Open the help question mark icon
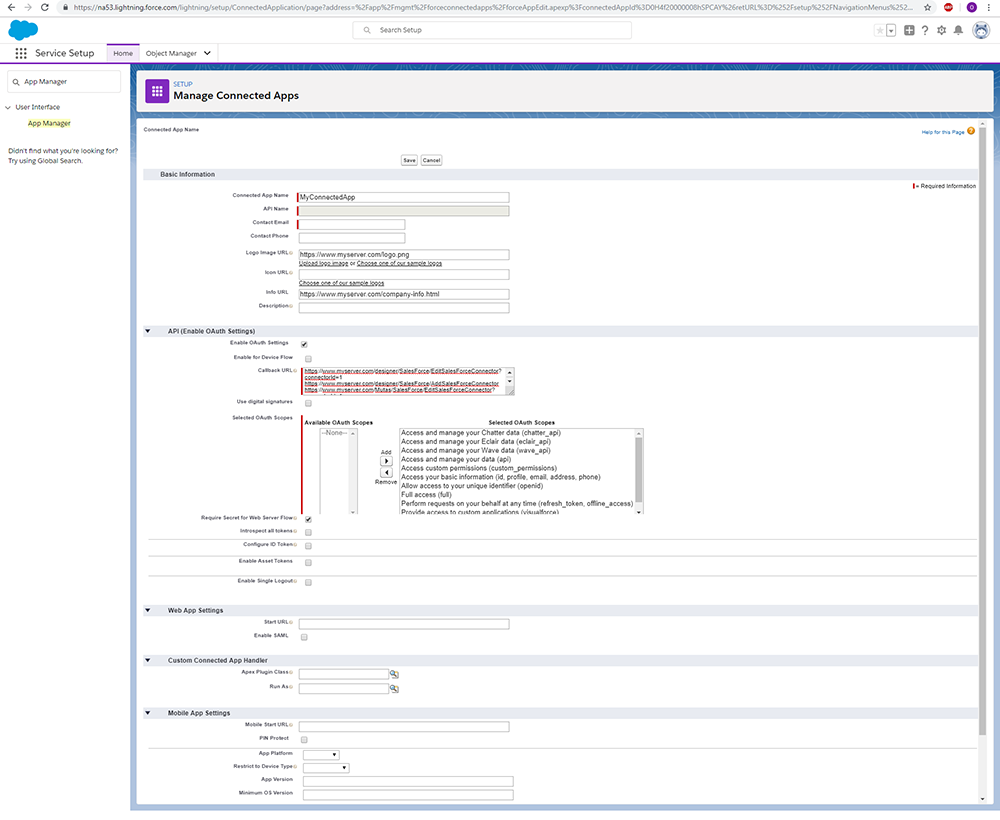 [925, 31]
